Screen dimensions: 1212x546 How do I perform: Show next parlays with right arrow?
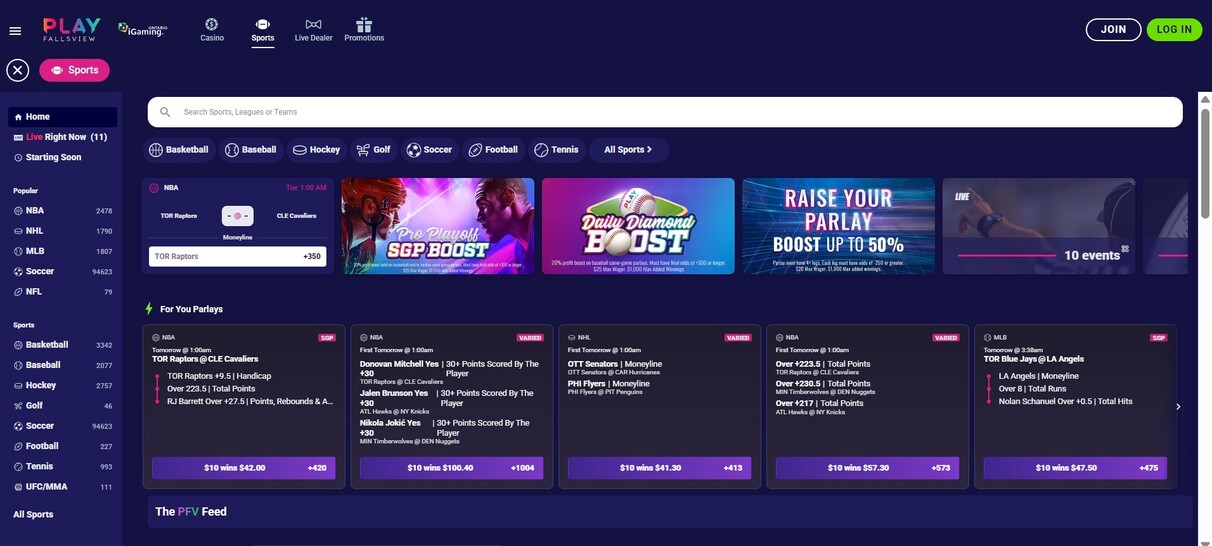(1179, 406)
